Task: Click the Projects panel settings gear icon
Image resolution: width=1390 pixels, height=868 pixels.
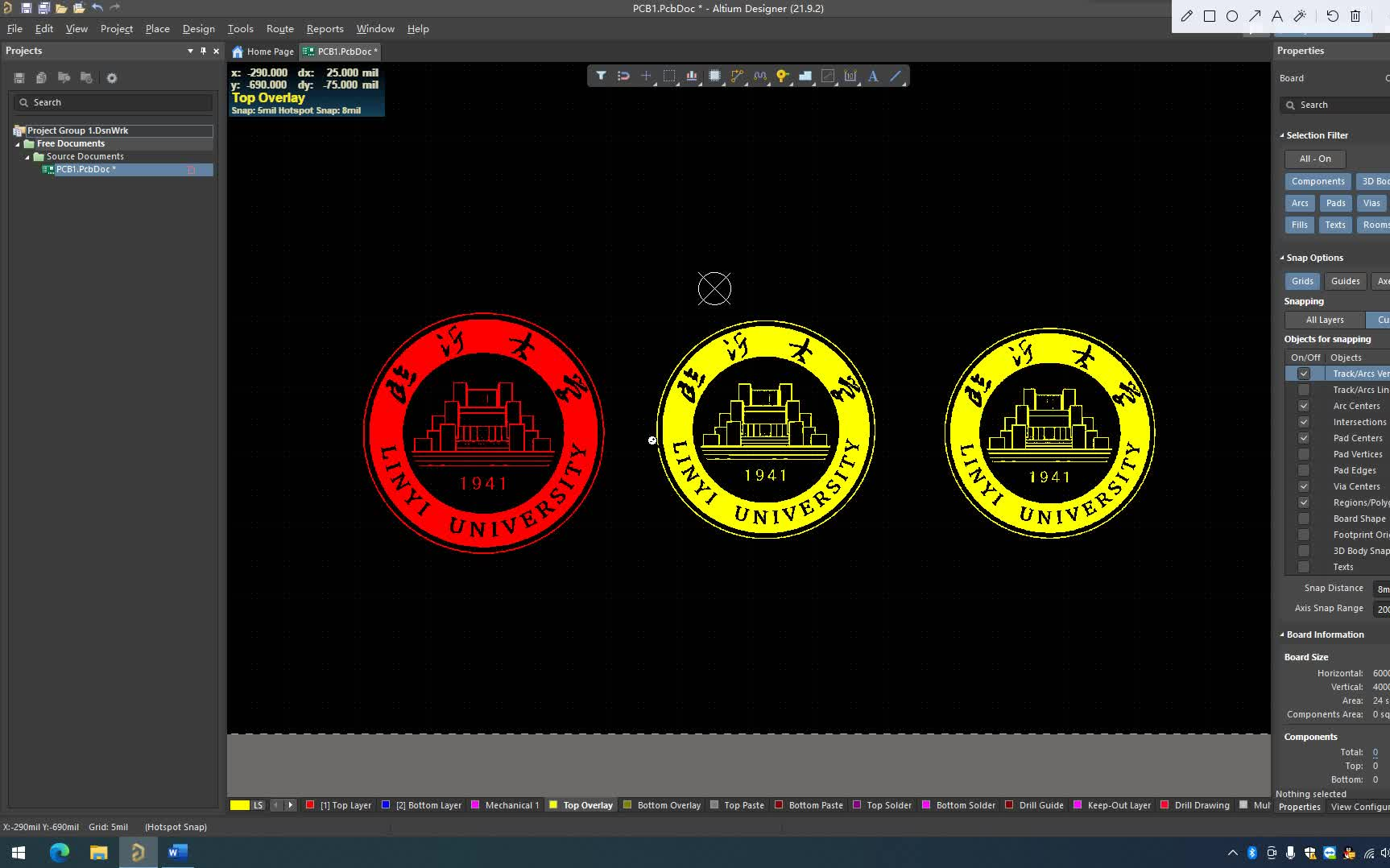Action: (112, 78)
